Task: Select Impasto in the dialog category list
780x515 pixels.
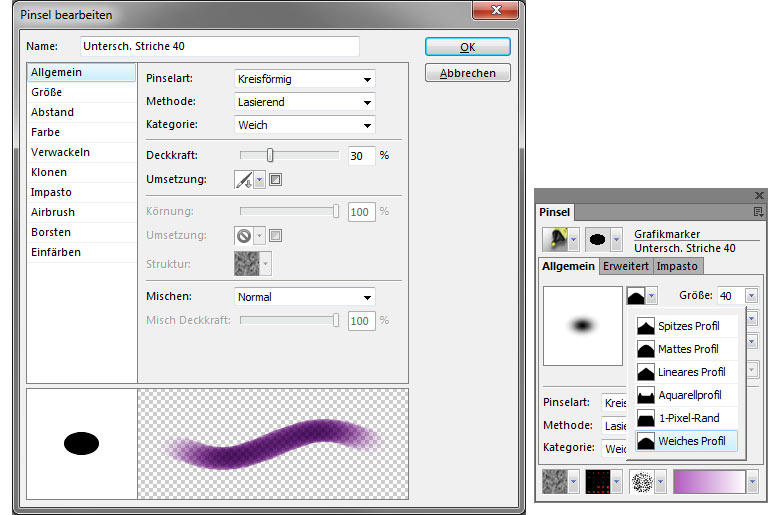Action: click(x=81, y=192)
